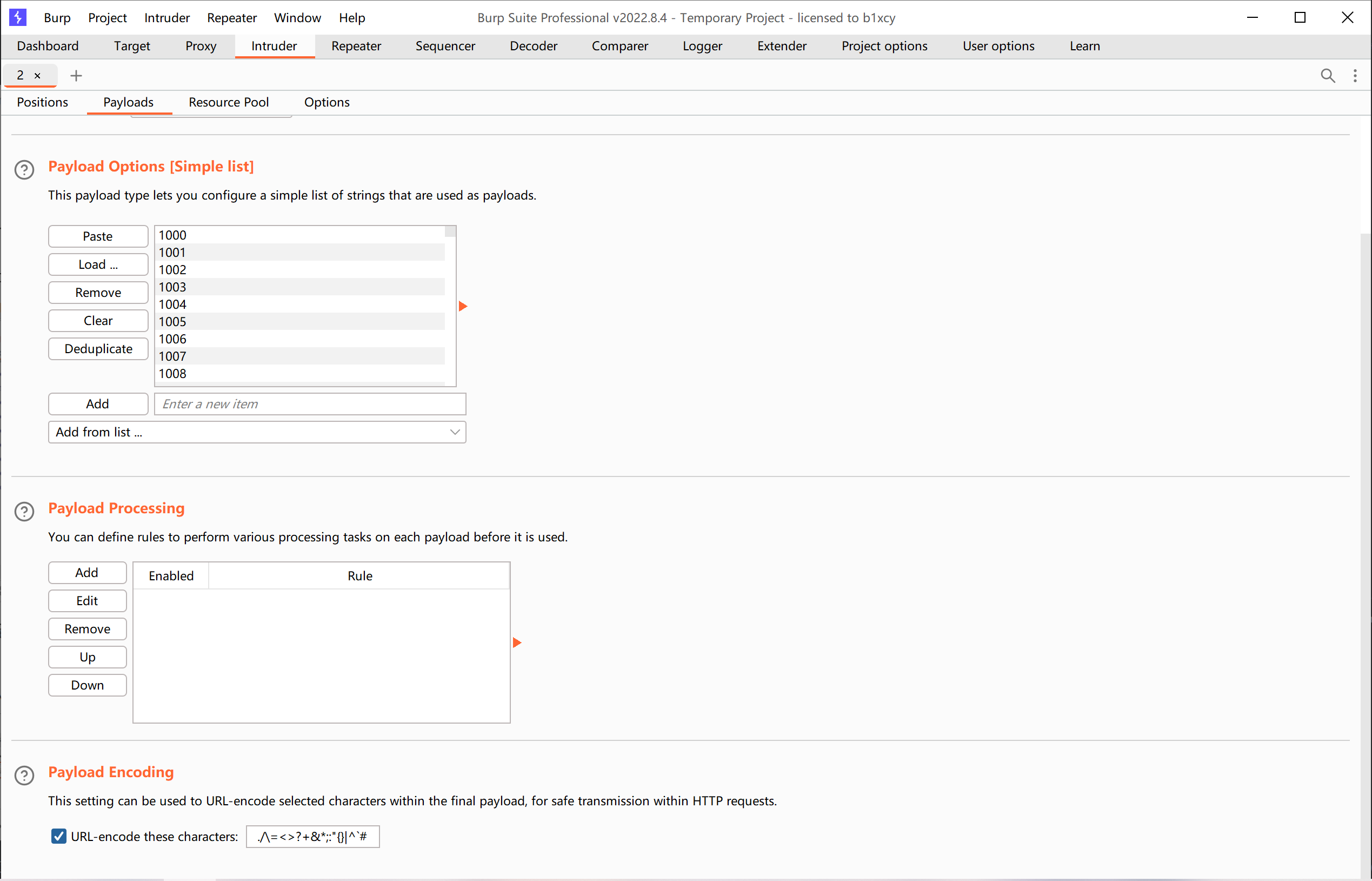Open the Repeater menu

tap(232, 18)
